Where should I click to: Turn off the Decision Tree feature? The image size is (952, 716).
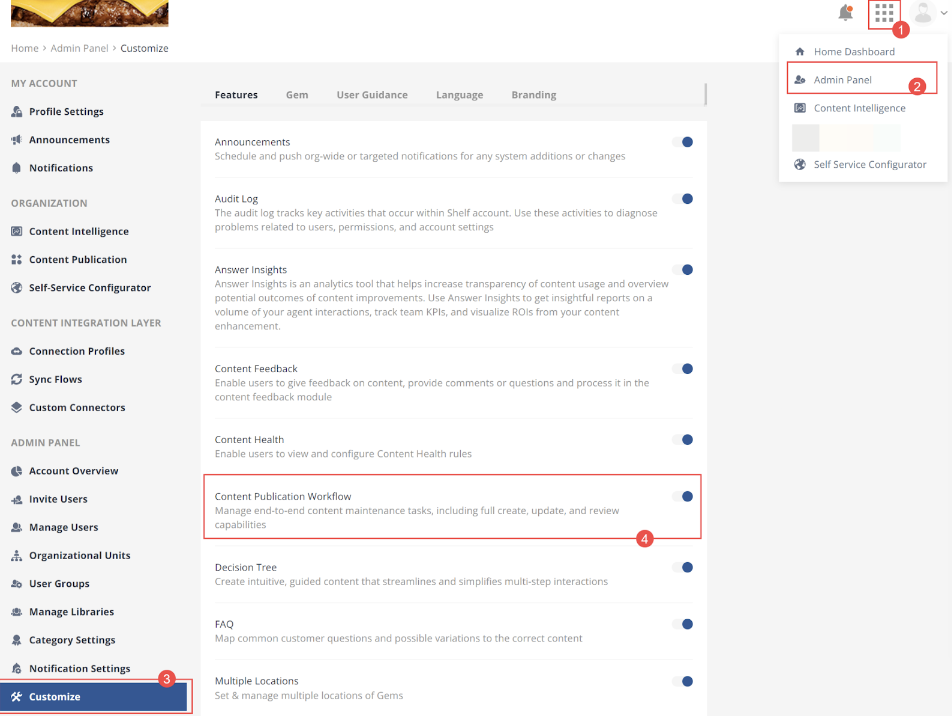686,567
